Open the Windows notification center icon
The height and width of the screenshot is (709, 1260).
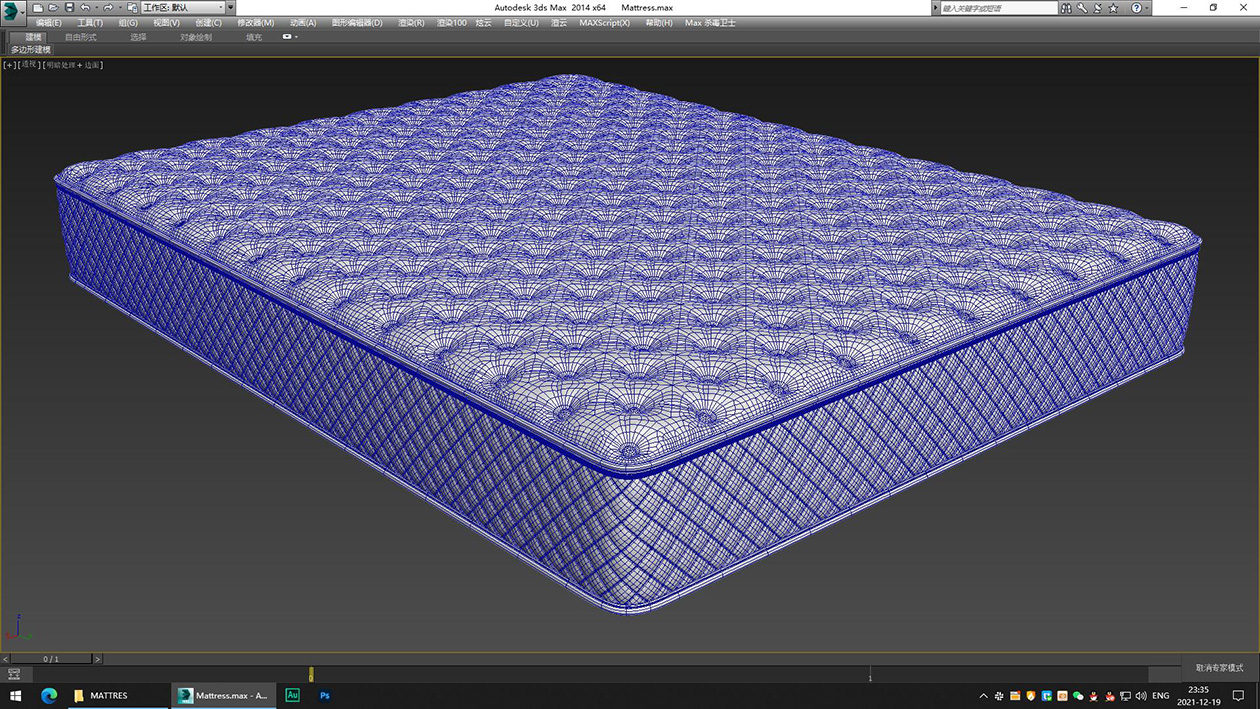tap(1240, 695)
